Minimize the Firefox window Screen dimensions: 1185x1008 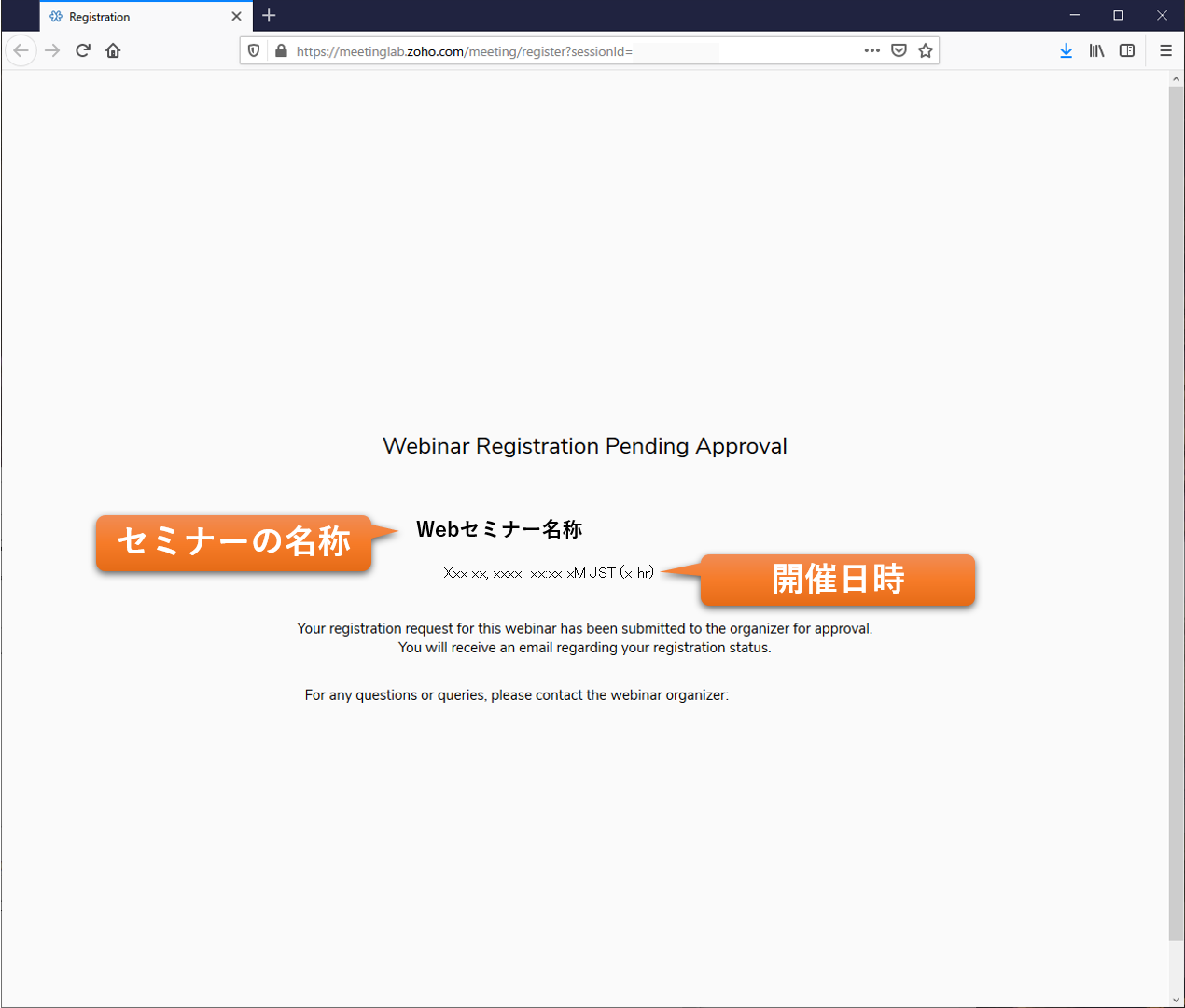pyautogui.click(x=1075, y=15)
